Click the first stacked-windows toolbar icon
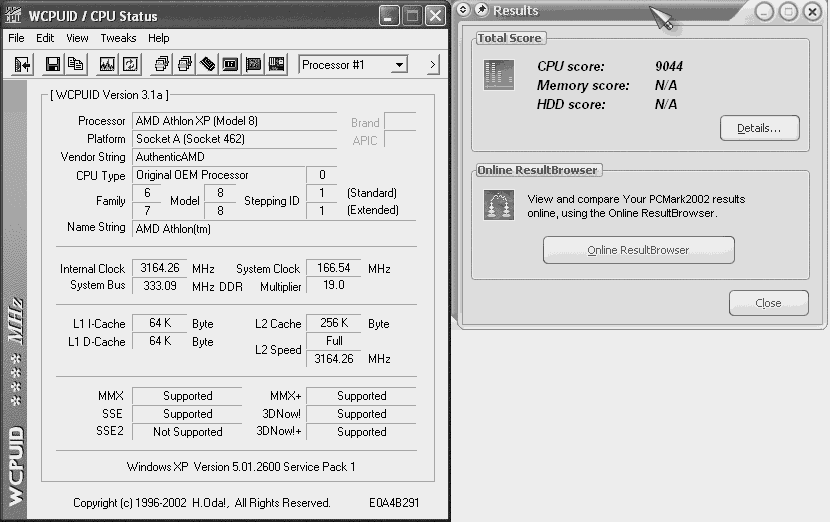830x522 pixels. 162,65
